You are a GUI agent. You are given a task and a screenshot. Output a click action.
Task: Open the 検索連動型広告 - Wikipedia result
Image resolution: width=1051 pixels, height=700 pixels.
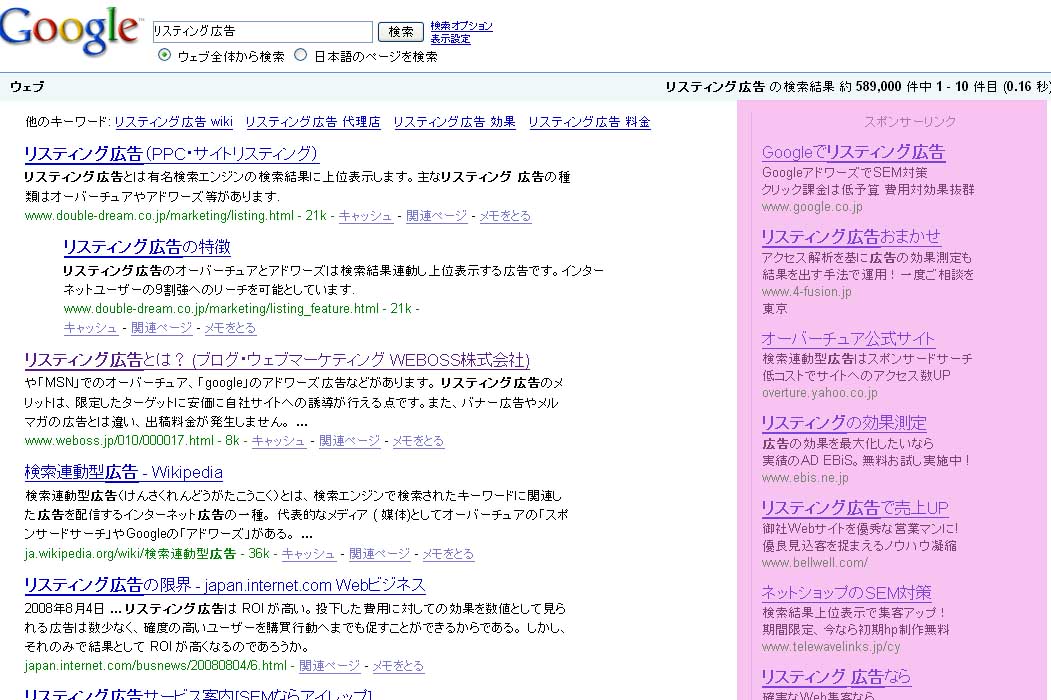(x=123, y=472)
